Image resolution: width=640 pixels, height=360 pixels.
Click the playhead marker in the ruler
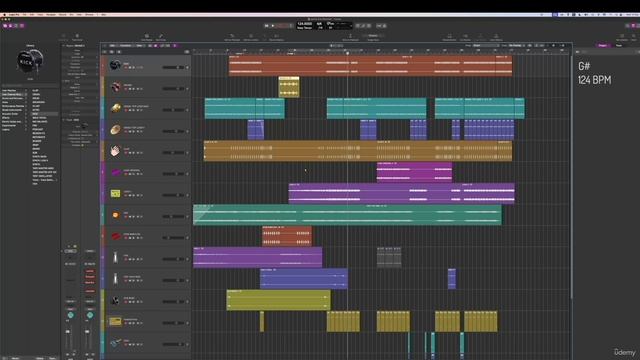click(x=347, y=53)
